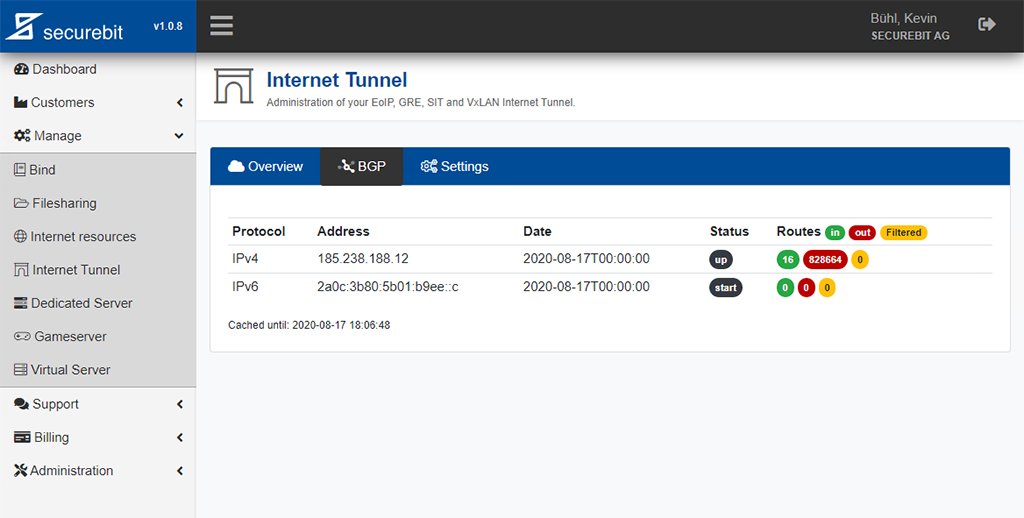
Task: Click the Administration tools icon
Action: [20, 470]
